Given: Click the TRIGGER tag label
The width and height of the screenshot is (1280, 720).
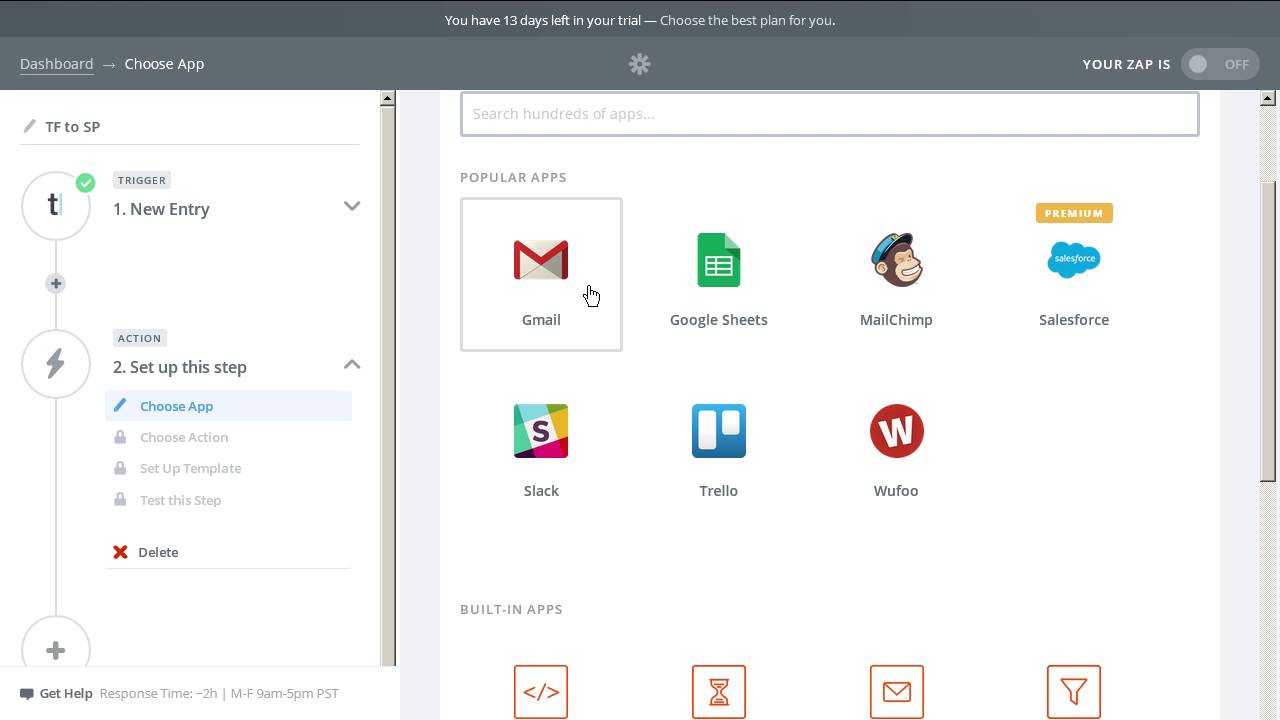Looking at the screenshot, I should [142, 180].
